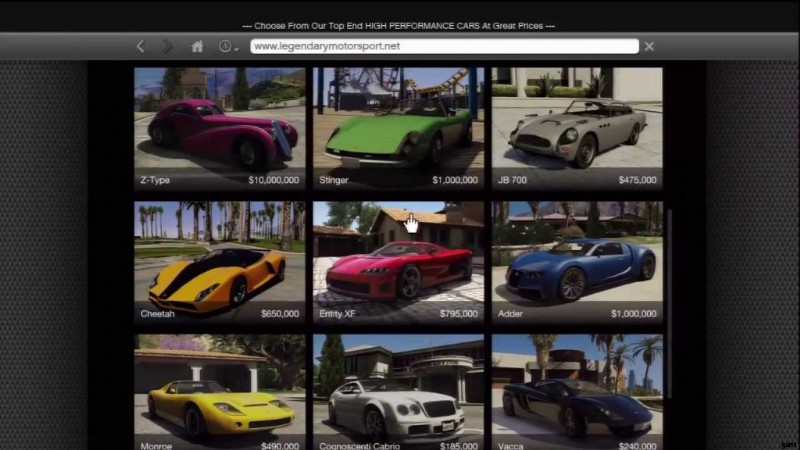Click the legendarymotorsport.net address bar
Image resolution: width=800 pixels, height=450 pixels.
pos(444,46)
